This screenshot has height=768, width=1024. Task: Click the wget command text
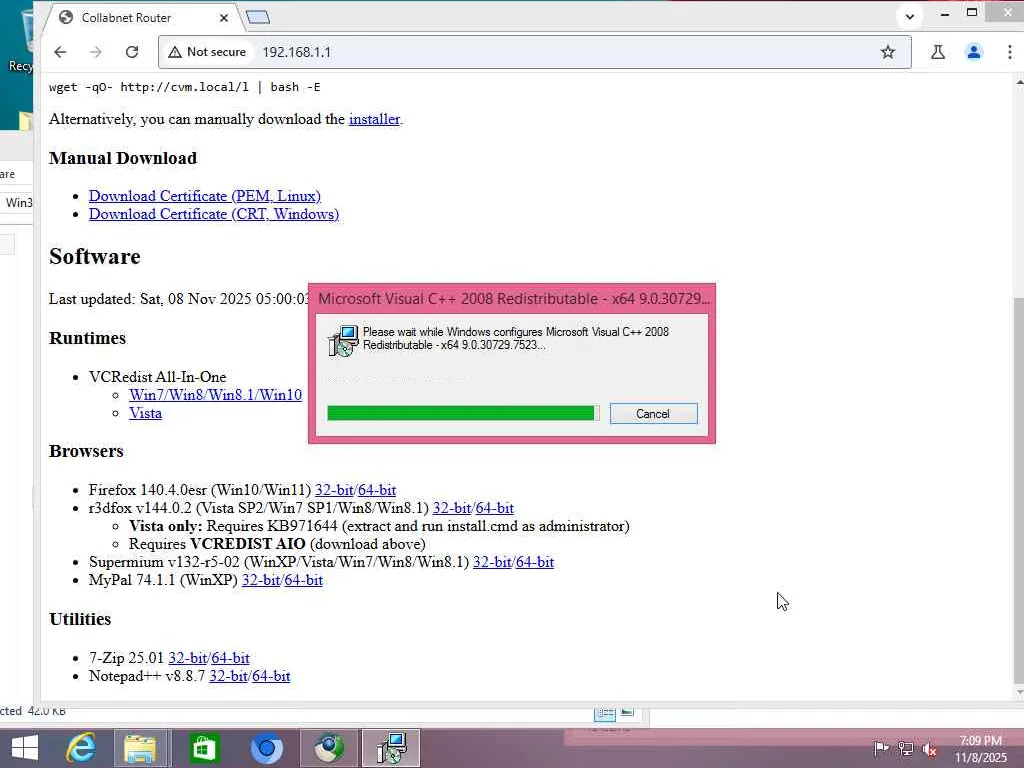185,87
